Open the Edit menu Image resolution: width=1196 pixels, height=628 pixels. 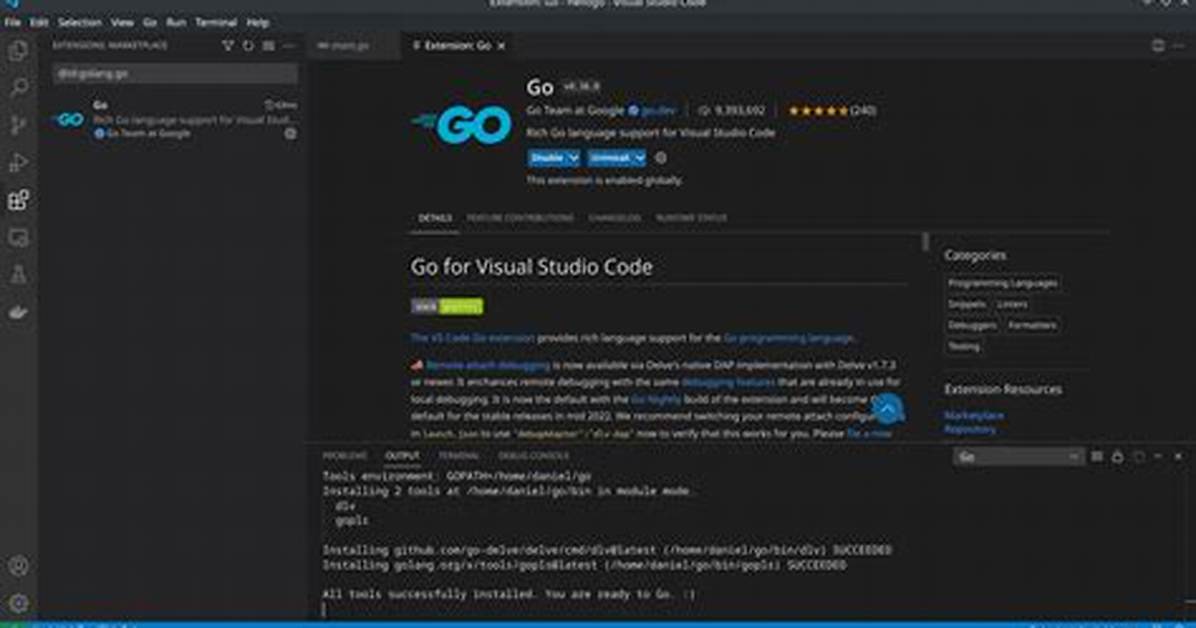(x=39, y=23)
